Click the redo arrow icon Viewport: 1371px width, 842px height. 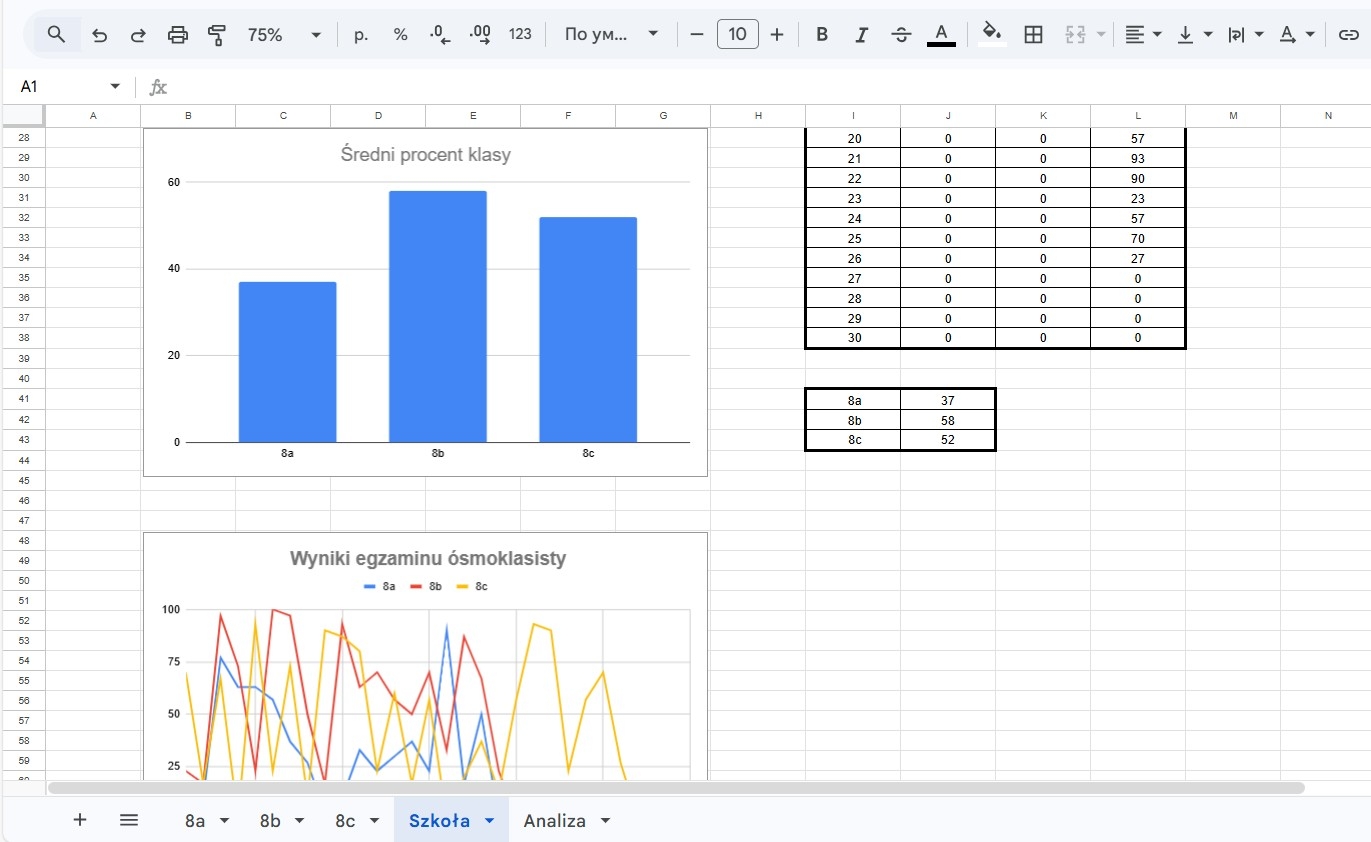point(138,35)
